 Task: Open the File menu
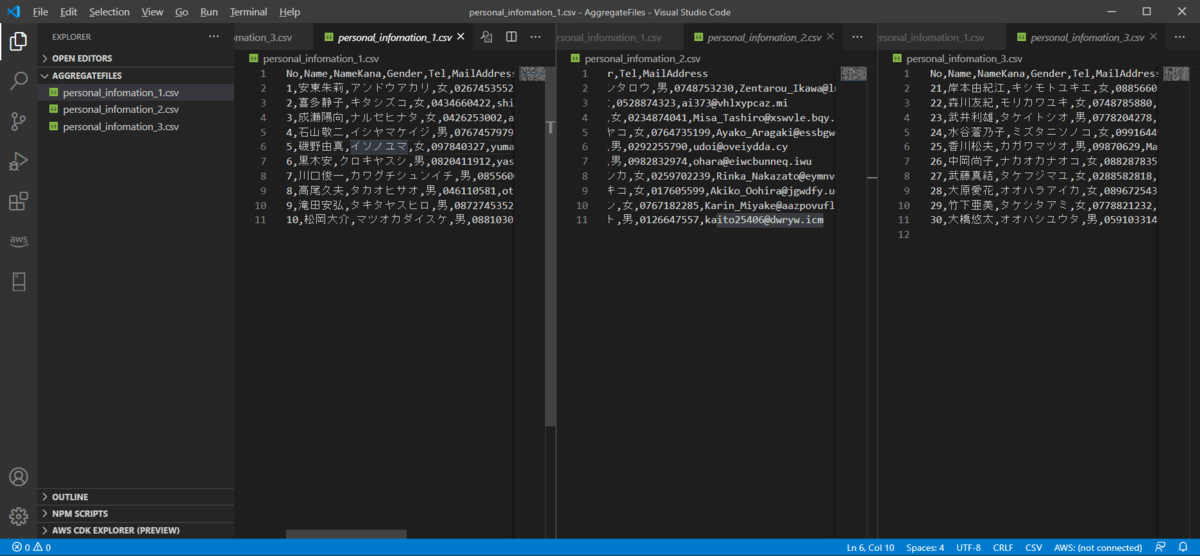pyautogui.click(x=40, y=12)
